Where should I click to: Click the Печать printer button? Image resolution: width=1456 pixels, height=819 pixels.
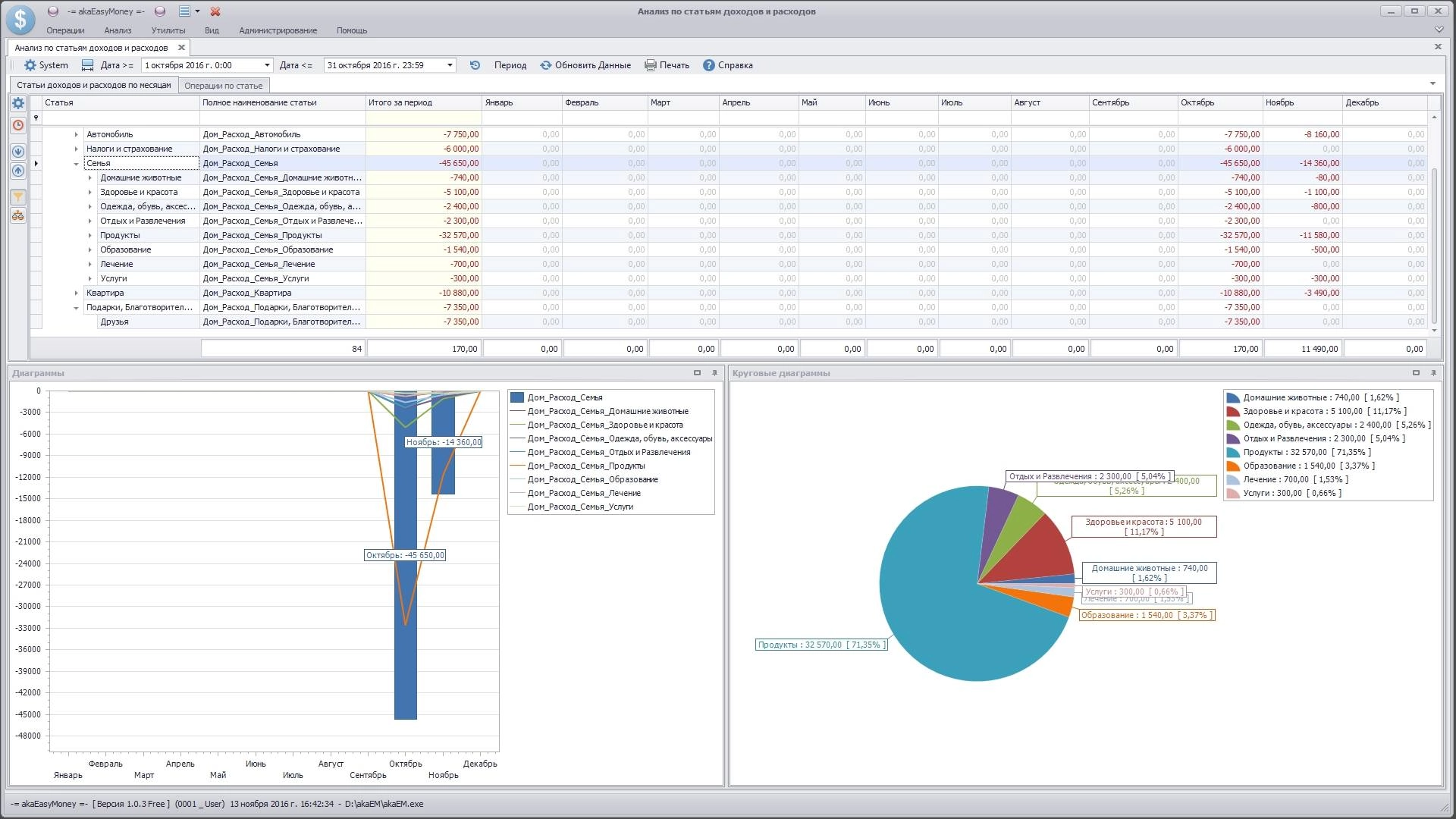(667, 65)
